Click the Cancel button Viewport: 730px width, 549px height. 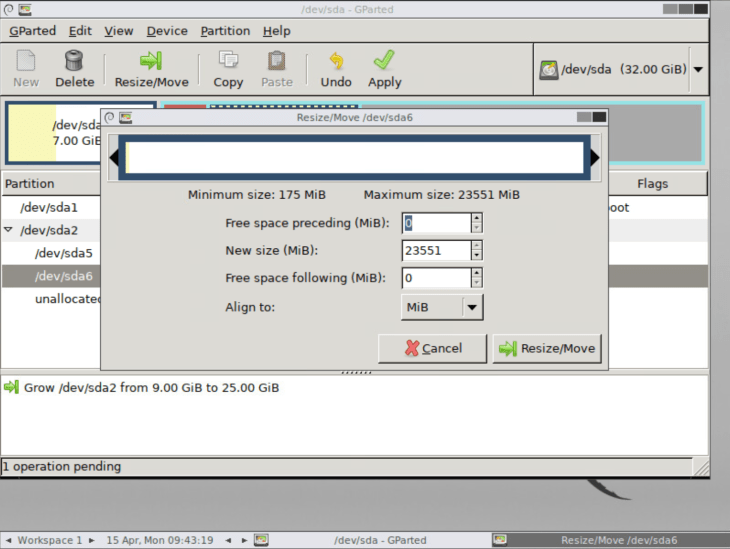pyautogui.click(x=433, y=348)
